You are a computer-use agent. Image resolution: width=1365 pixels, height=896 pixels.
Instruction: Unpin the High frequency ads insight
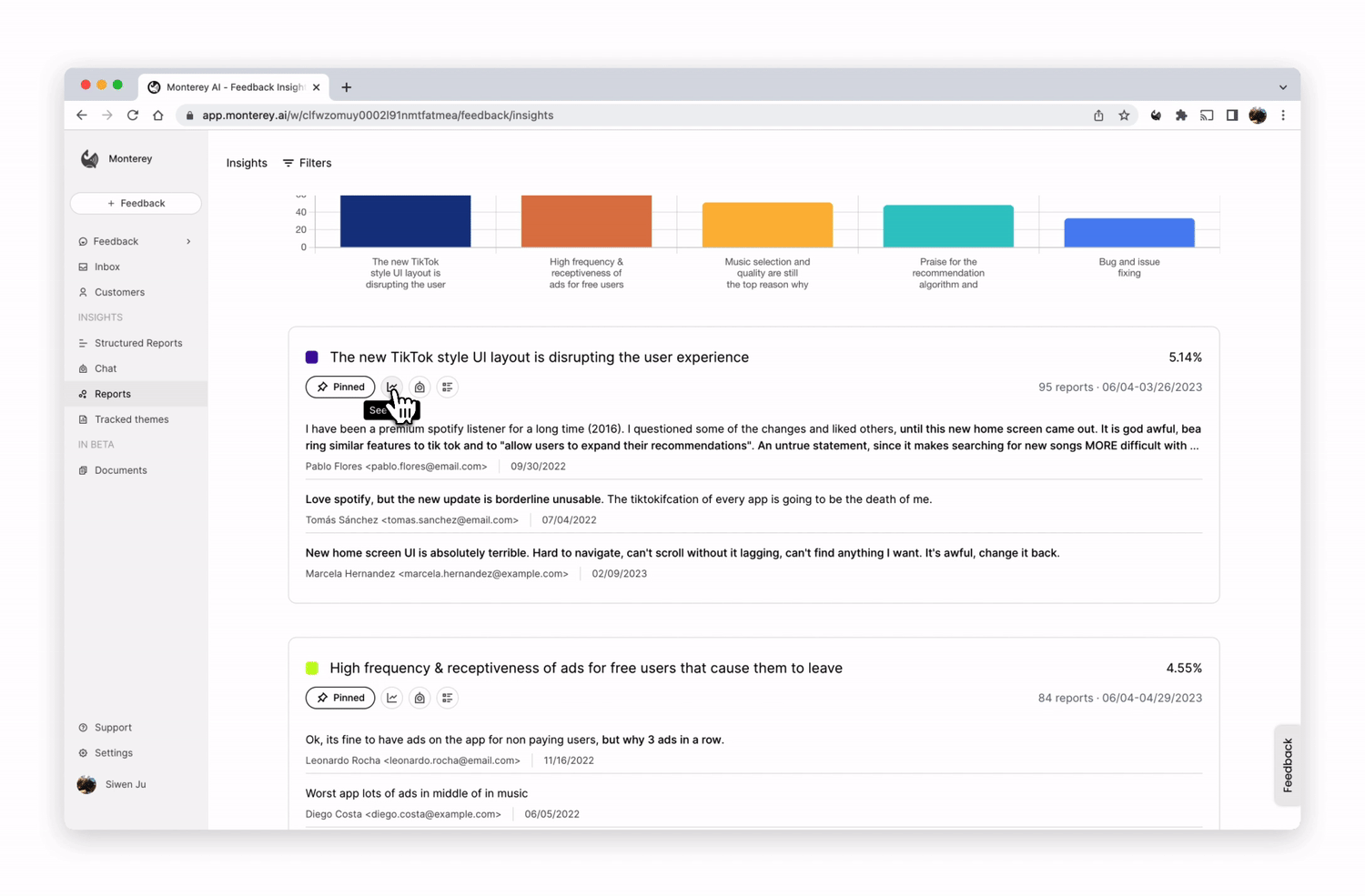click(340, 698)
